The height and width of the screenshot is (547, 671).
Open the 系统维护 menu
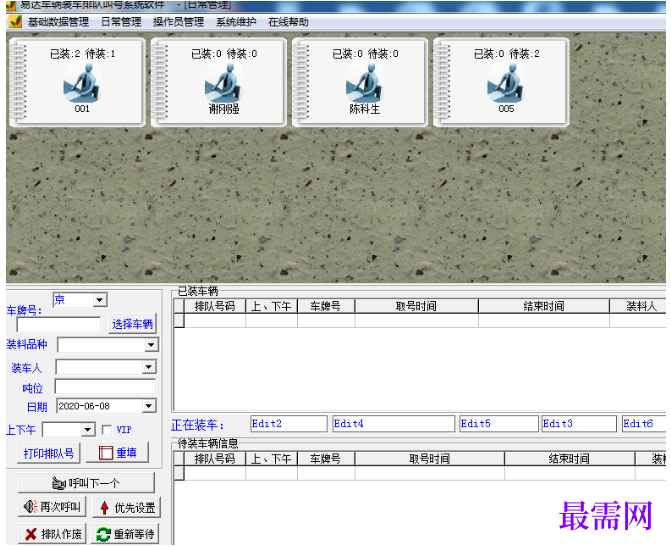pos(236,22)
